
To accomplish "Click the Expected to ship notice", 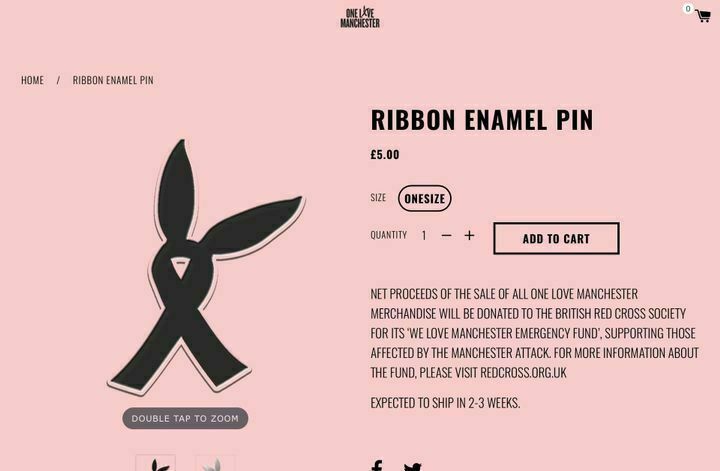I will [x=445, y=403].
